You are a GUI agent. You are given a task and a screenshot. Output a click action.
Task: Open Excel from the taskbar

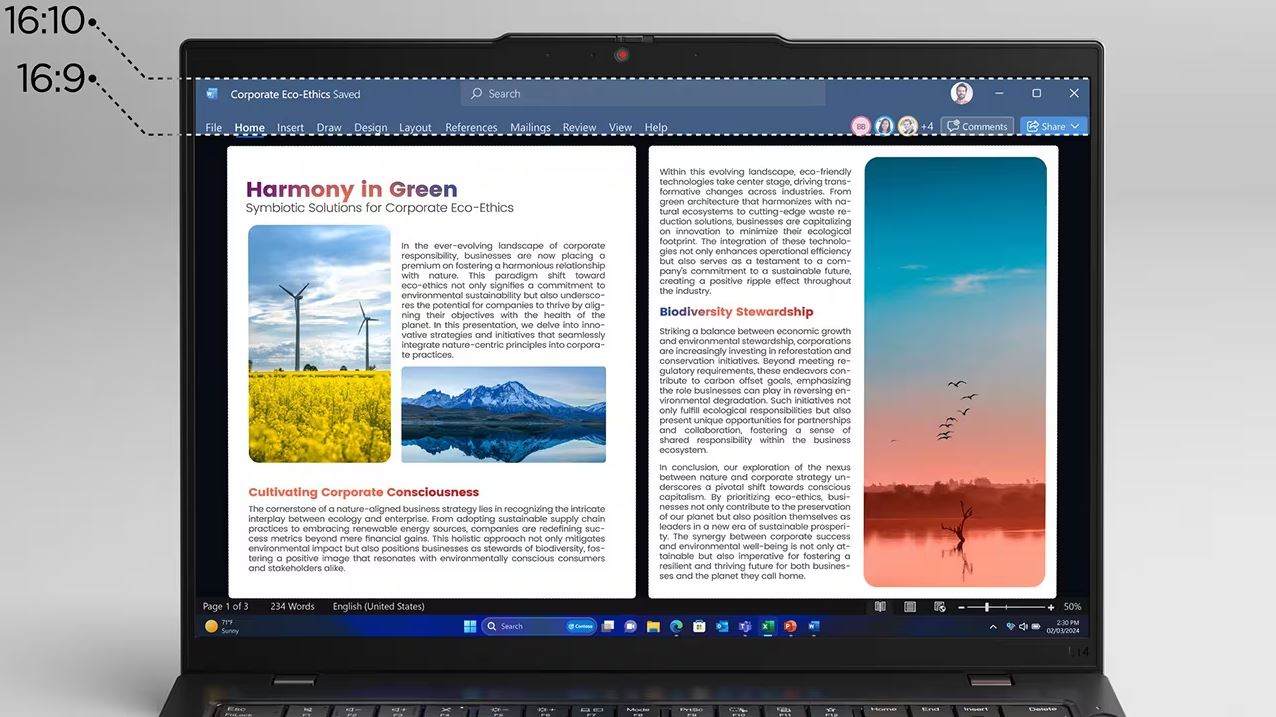click(767, 627)
